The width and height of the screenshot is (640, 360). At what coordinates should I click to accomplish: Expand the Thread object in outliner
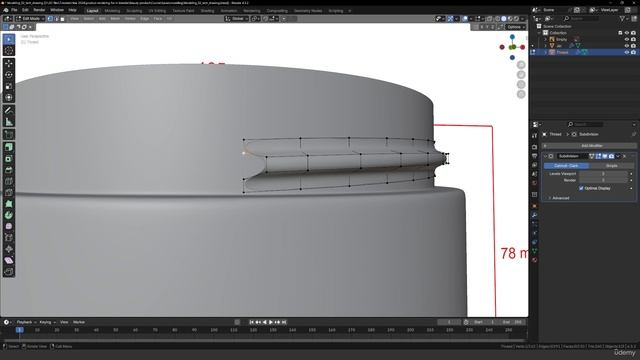point(545,52)
